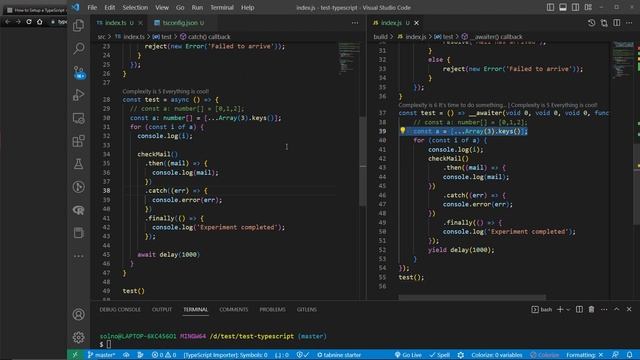Image resolution: width=640 pixels, height=360 pixels.
Task: Toggle secondary side bar layout button
Action: (x=575, y=7)
